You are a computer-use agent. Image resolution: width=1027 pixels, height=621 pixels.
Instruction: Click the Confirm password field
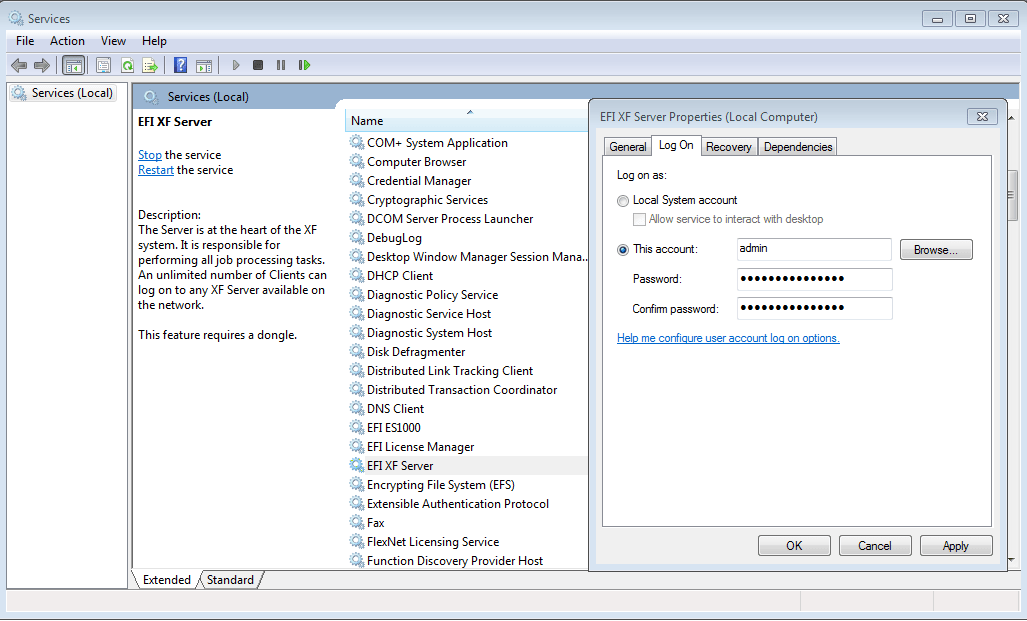pos(814,309)
